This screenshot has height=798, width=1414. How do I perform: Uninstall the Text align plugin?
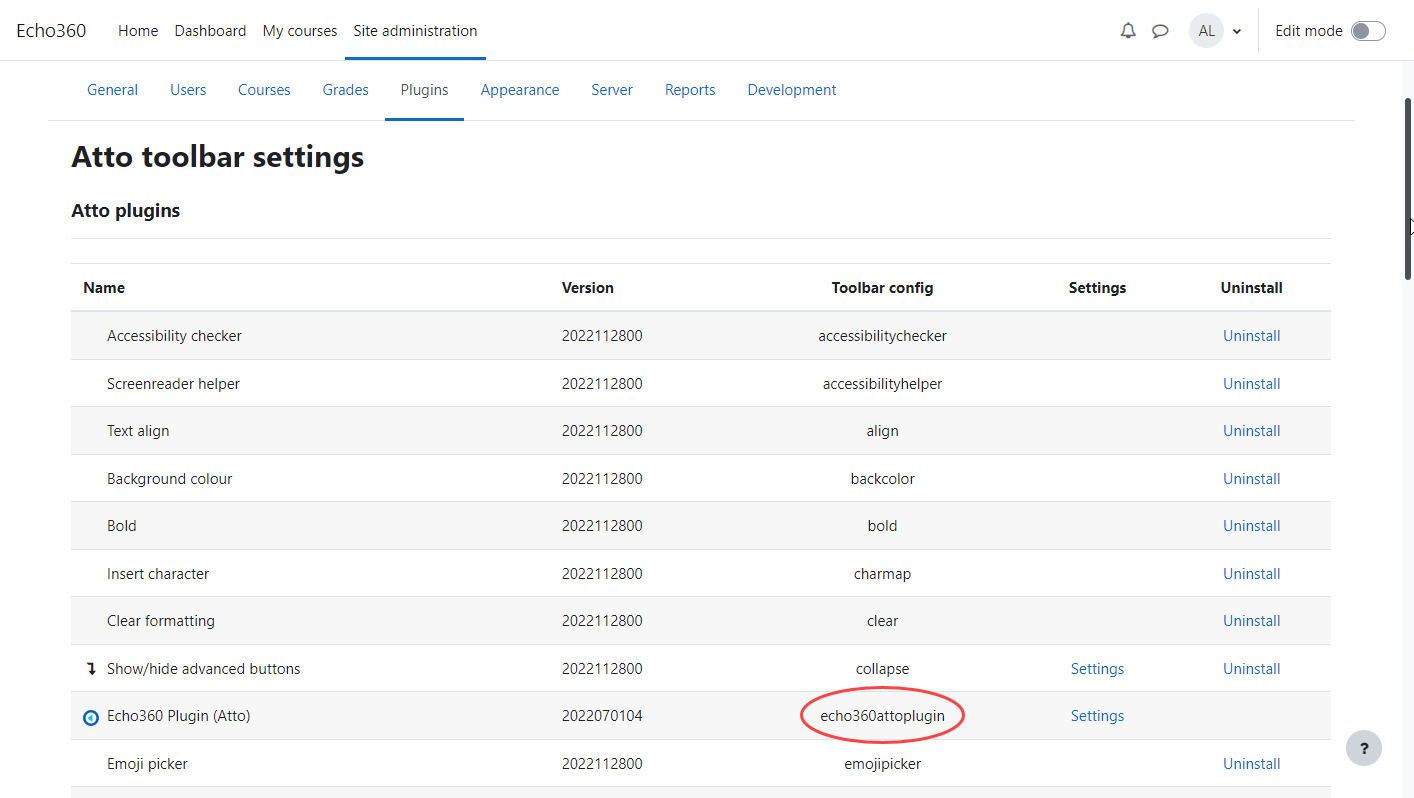tap(1252, 431)
